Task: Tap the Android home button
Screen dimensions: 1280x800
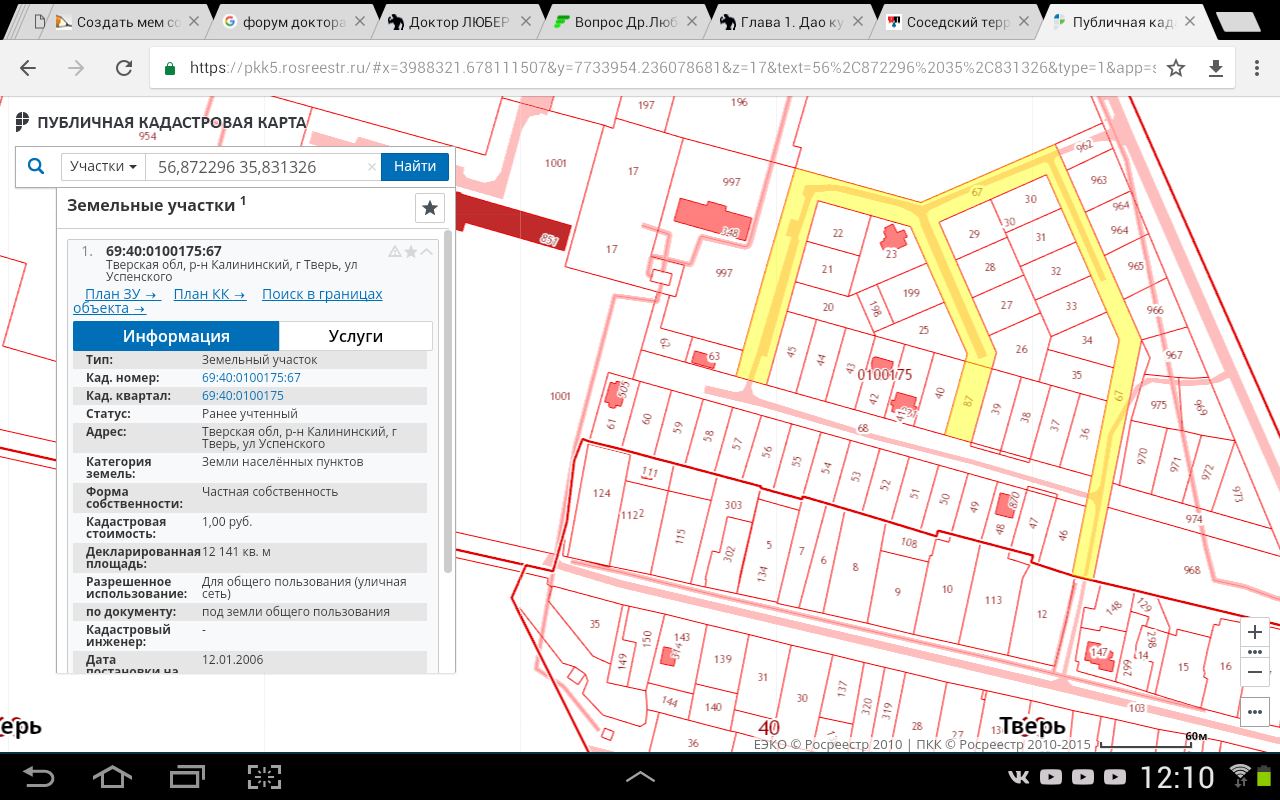Action: 112,776
